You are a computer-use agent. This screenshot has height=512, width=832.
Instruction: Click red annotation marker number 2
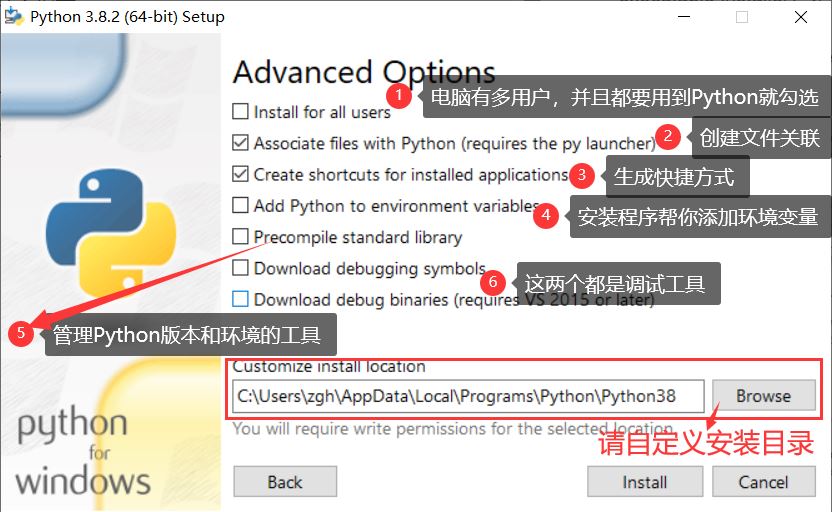(668, 136)
